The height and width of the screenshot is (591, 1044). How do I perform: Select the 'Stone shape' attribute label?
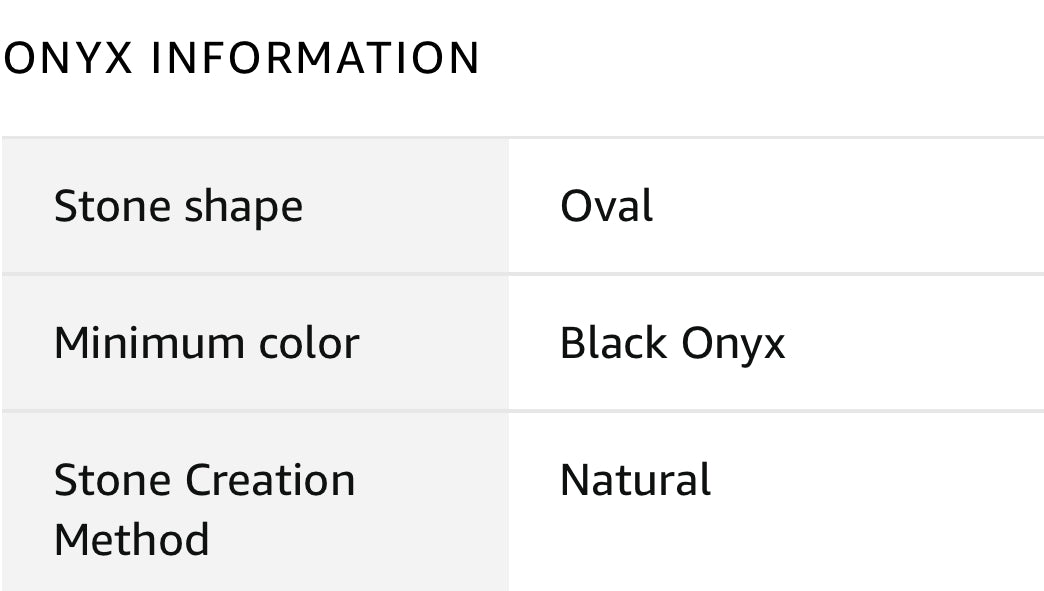click(178, 206)
